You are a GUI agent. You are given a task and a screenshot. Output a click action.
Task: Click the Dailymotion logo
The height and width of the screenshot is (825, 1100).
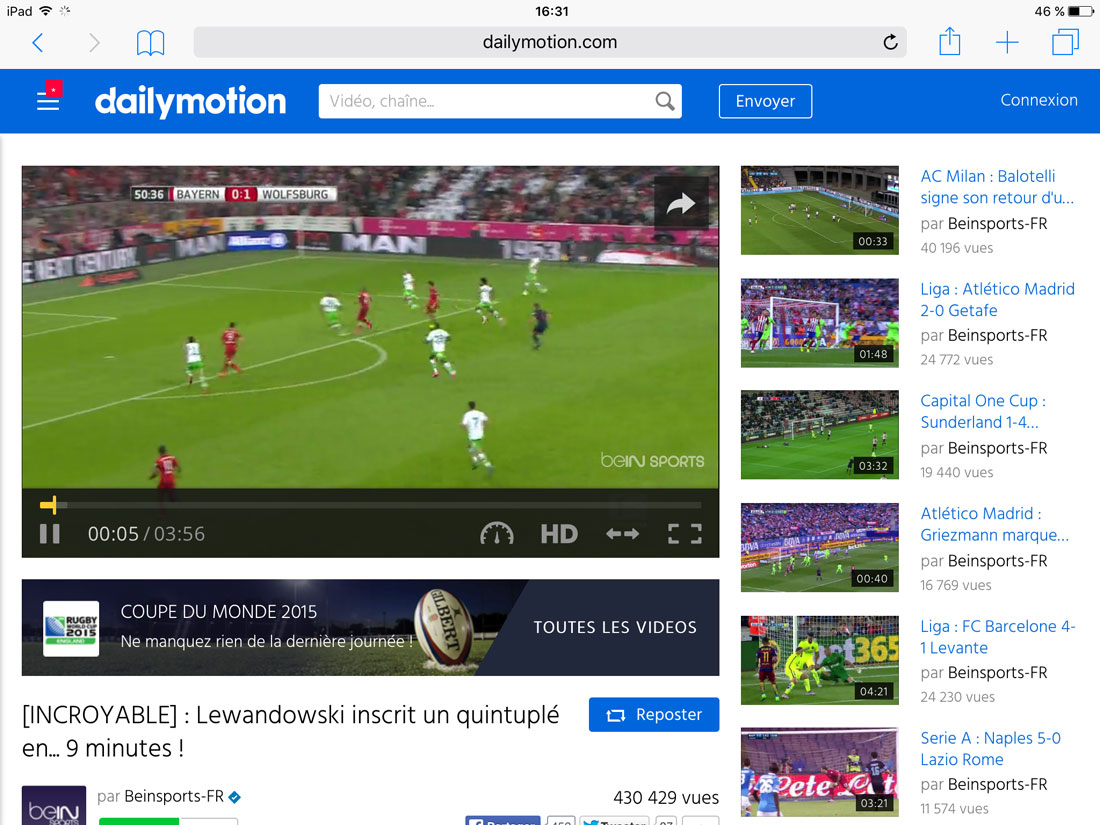click(x=191, y=101)
